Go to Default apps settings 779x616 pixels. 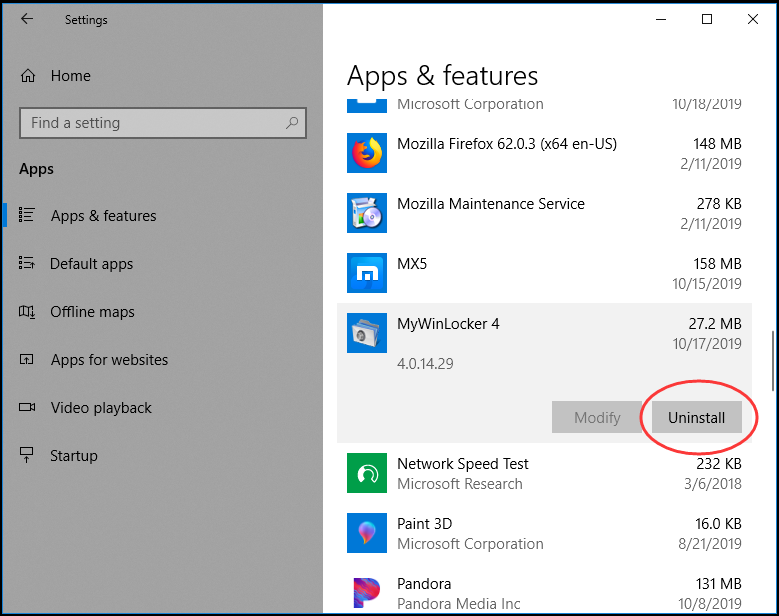tap(91, 264)
